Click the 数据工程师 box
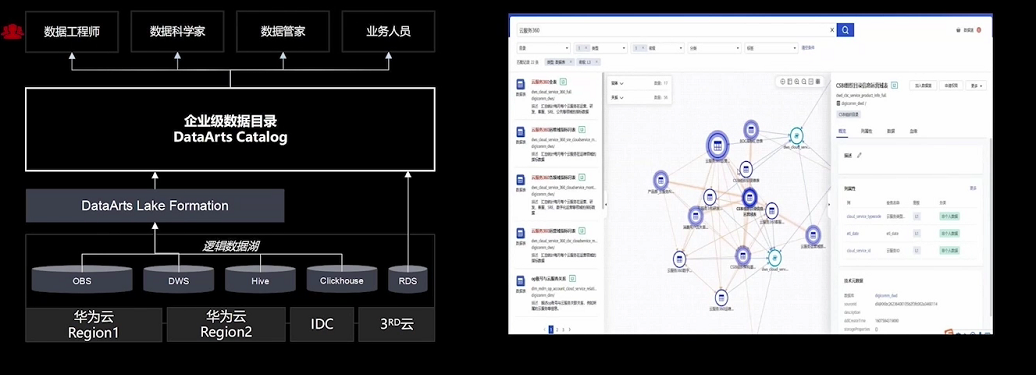The width and height of the screenshot is (1036, 375). click(x=72, y=31)
